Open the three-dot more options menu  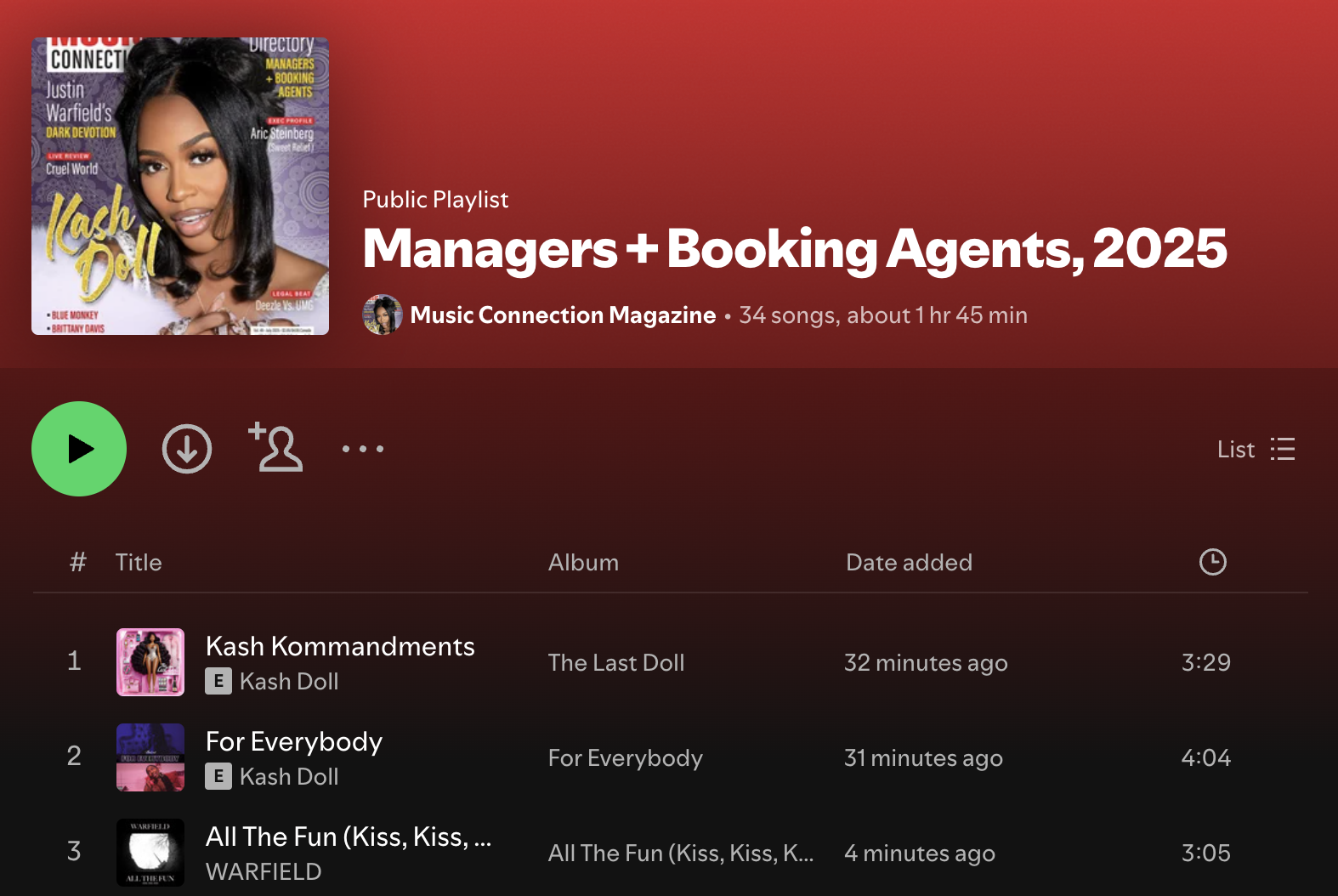click(x=363, y=449)
